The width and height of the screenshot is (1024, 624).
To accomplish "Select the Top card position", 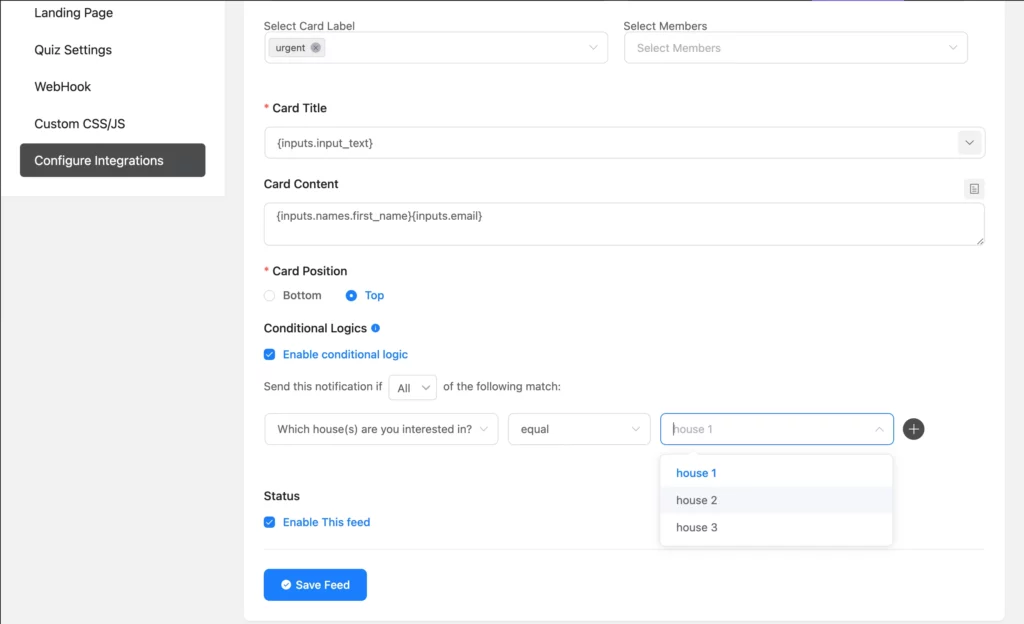I will tap(351, 296).
